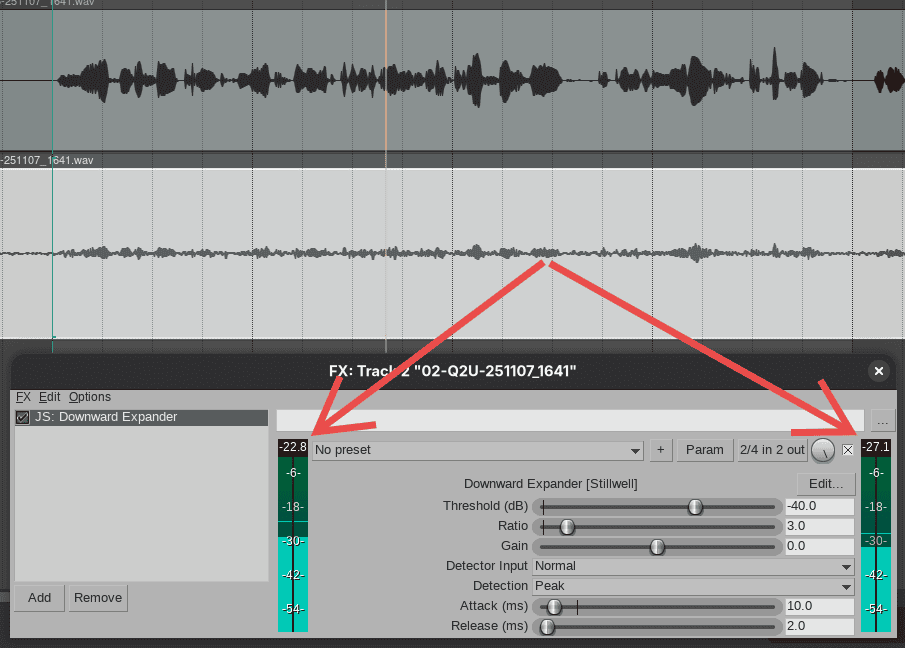Open the FX menu
This screenshot has height=648, width=905.
(x=22, y=397)
